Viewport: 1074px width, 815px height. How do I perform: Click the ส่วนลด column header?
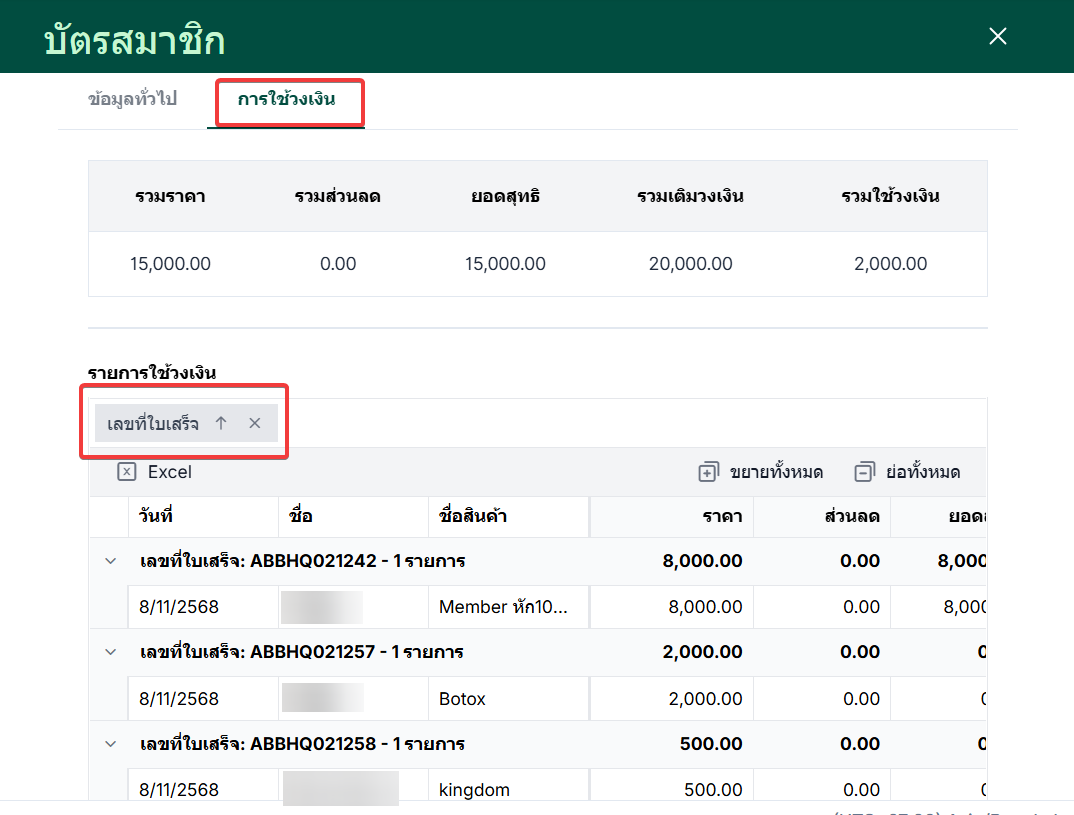822,516
